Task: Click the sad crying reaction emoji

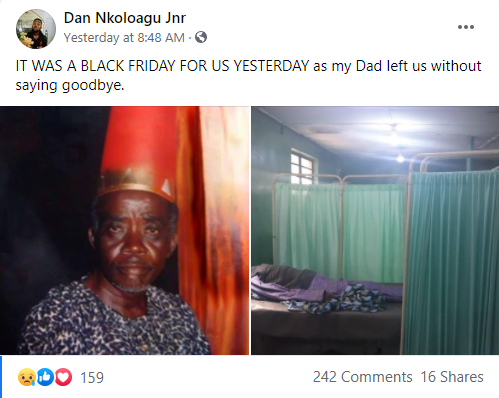Action: click(27, 377)
